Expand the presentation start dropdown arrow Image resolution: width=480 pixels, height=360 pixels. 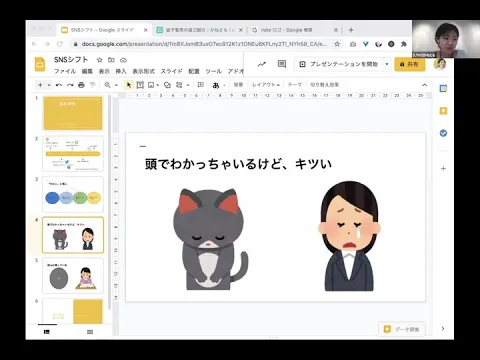click(x=387, y=64)
